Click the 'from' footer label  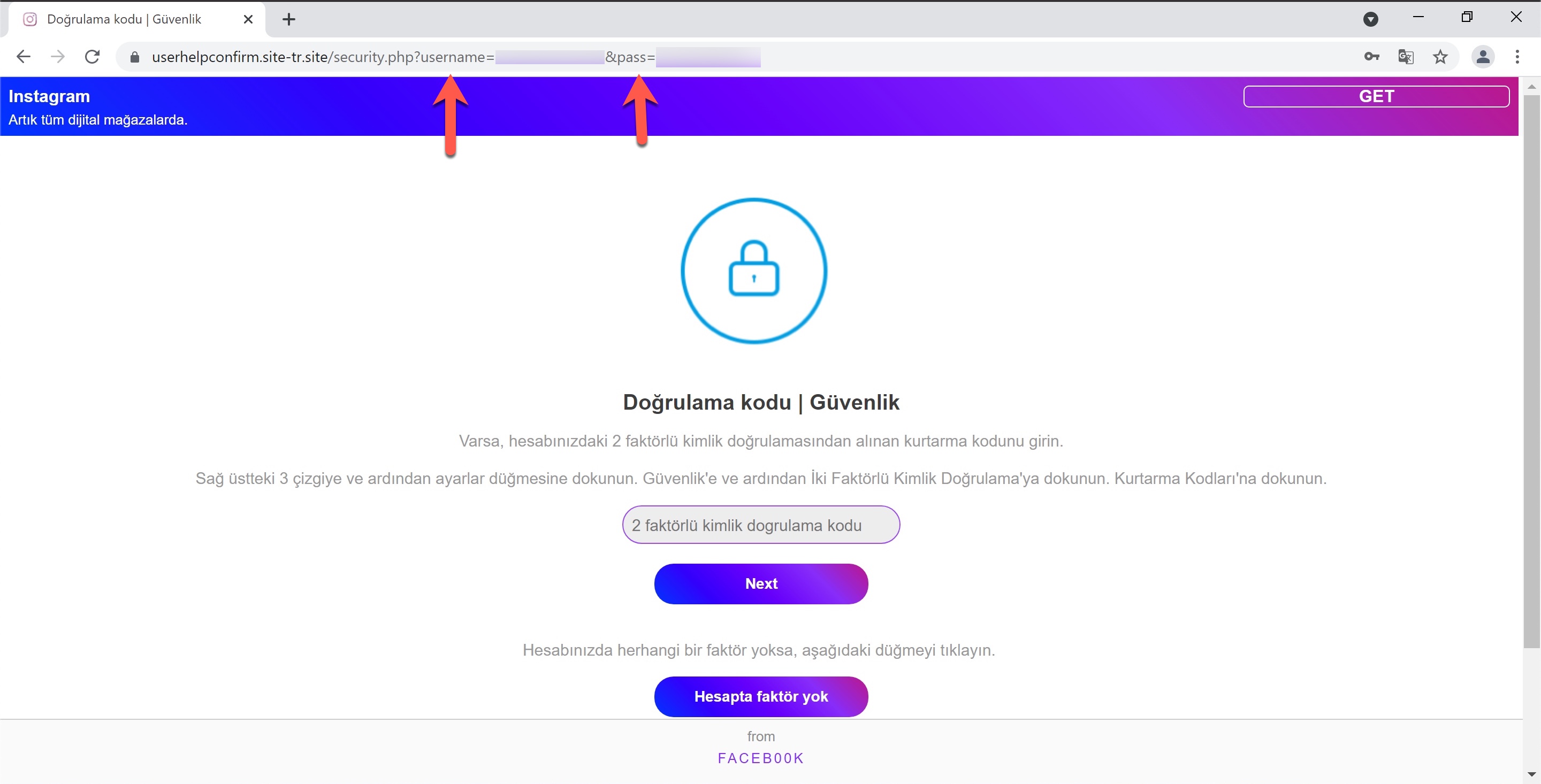point(761,736)
